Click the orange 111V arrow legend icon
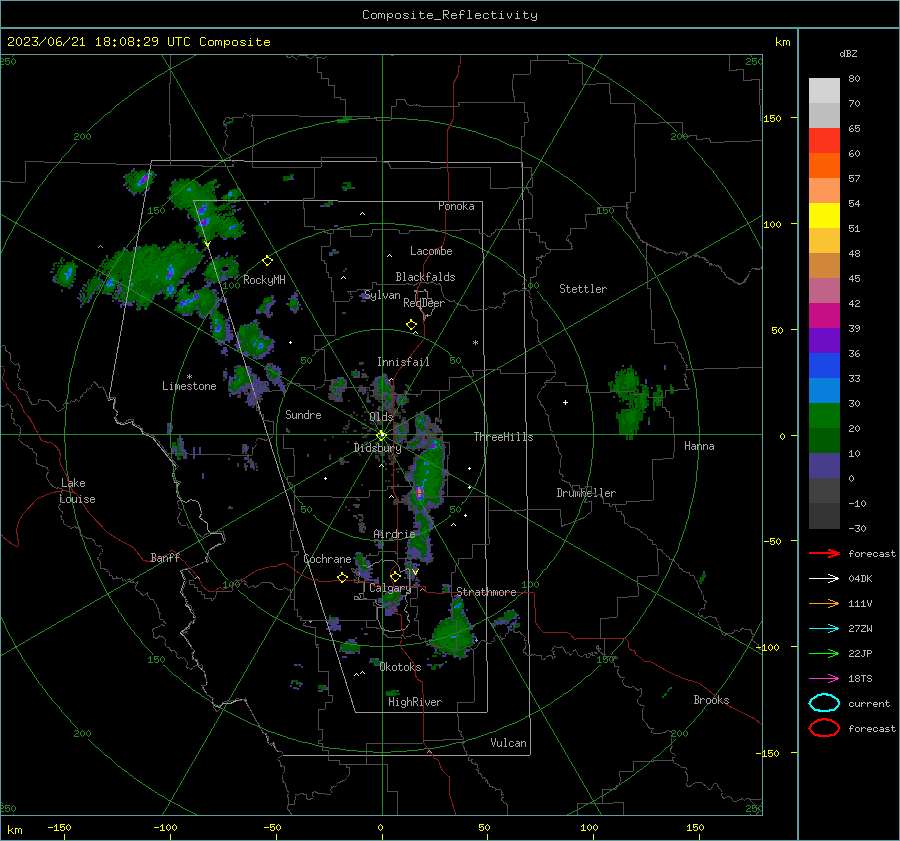The width and height of the screenshot is (900, 841). [x=824, y=603]
